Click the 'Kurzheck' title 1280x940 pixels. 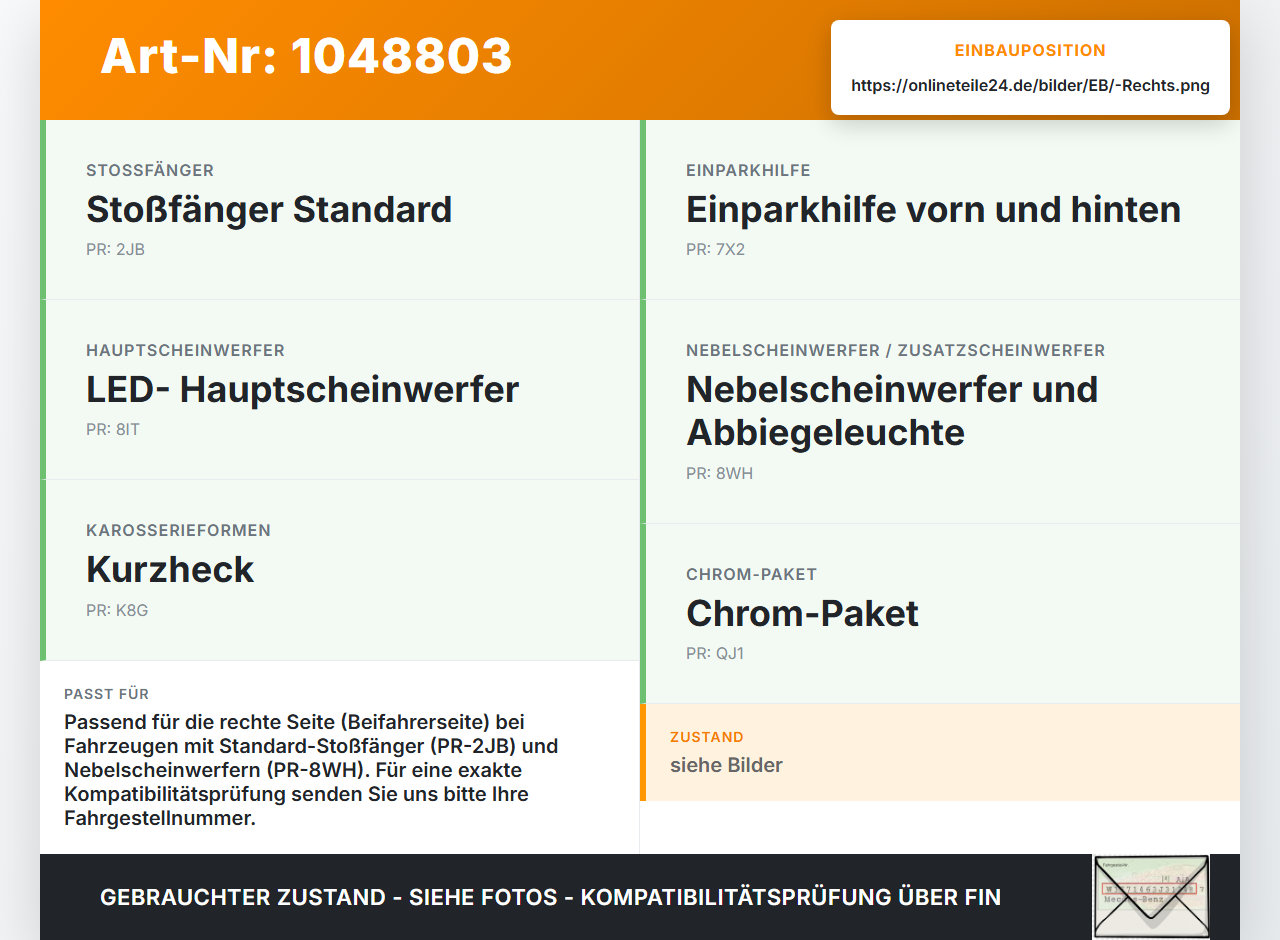(x=170, y=570)
